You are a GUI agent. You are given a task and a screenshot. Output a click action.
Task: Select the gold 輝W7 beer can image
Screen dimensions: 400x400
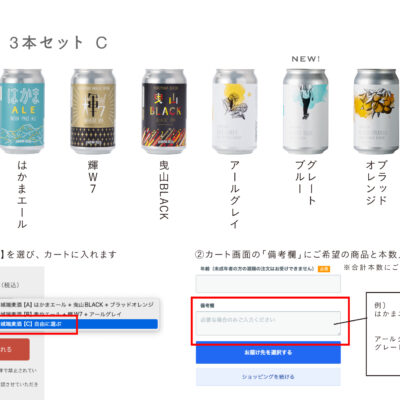click(x=93, y=111)
